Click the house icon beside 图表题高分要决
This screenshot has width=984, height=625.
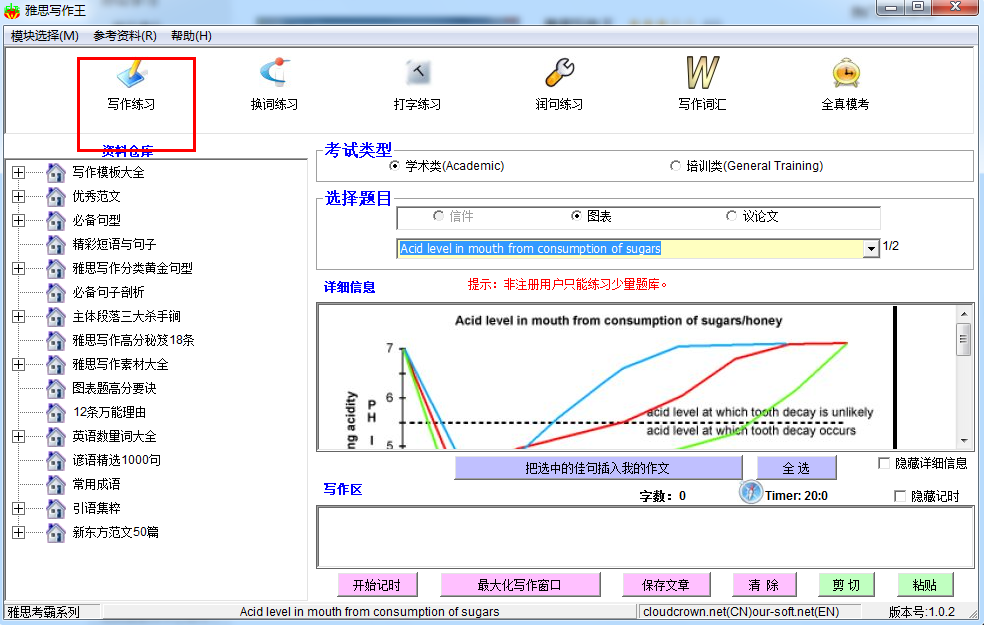click(56, 388)
